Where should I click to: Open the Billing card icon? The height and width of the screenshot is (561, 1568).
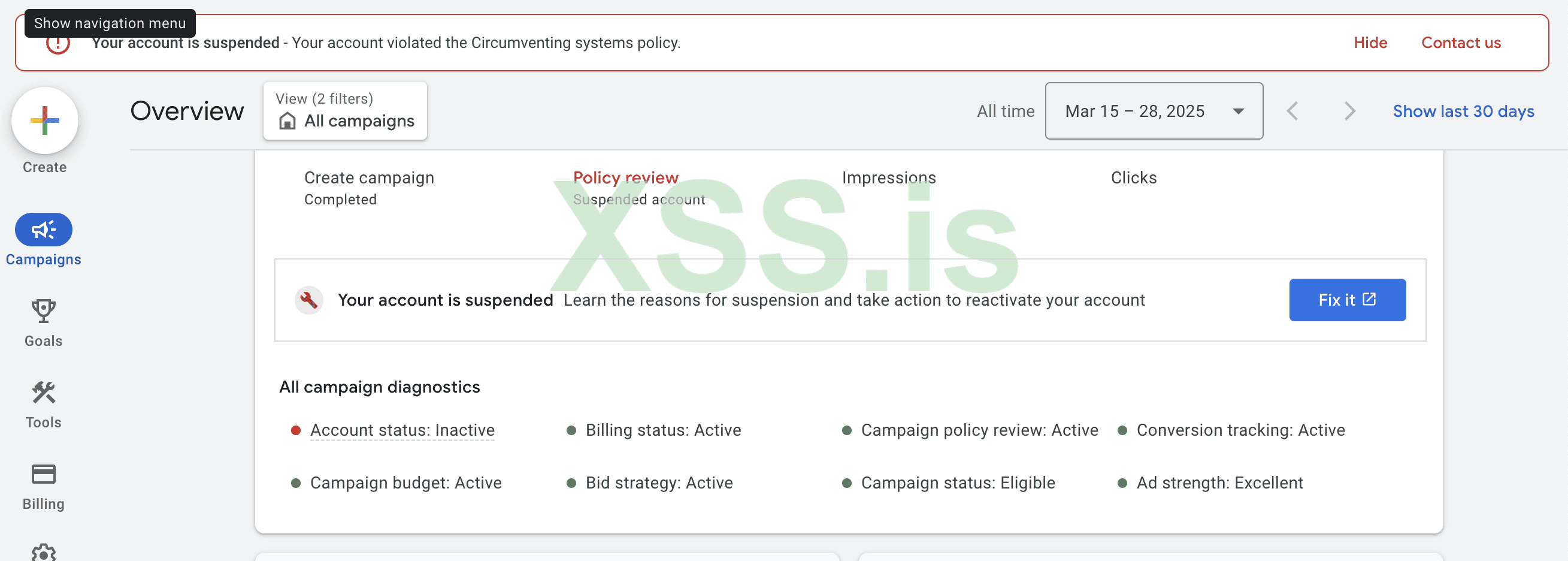coord(43,474)
